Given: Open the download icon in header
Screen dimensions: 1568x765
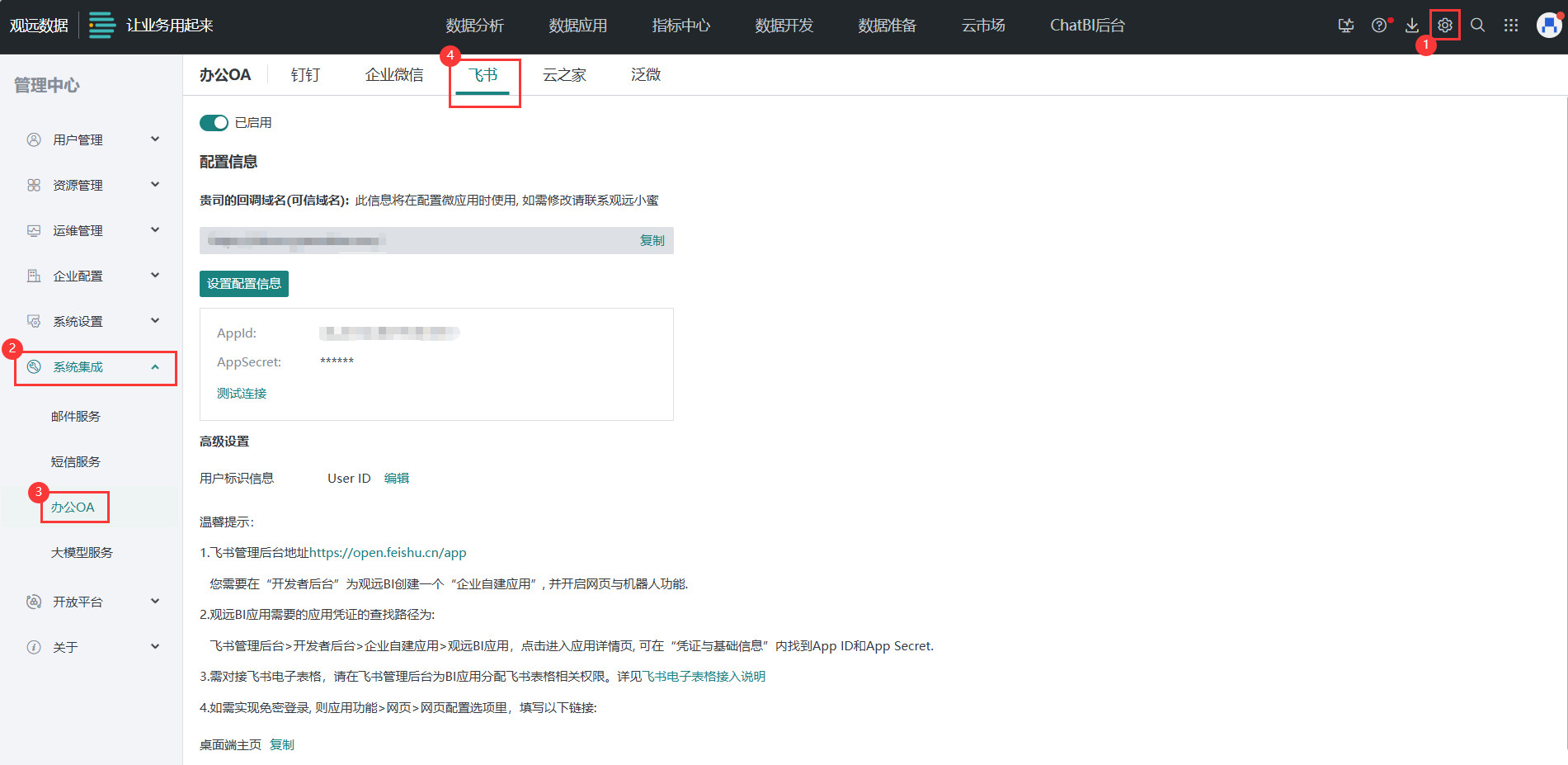Looking at the screenshot, I should (x=1412, y=26).
